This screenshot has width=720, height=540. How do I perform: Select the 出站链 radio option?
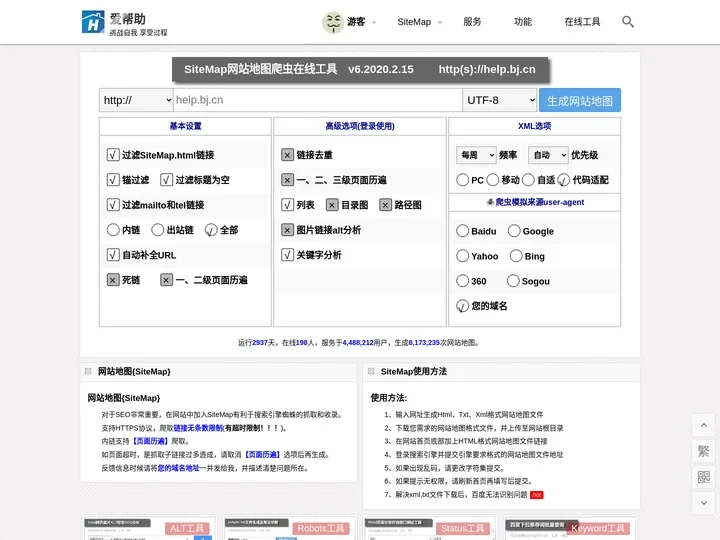(x=158, y=230)
